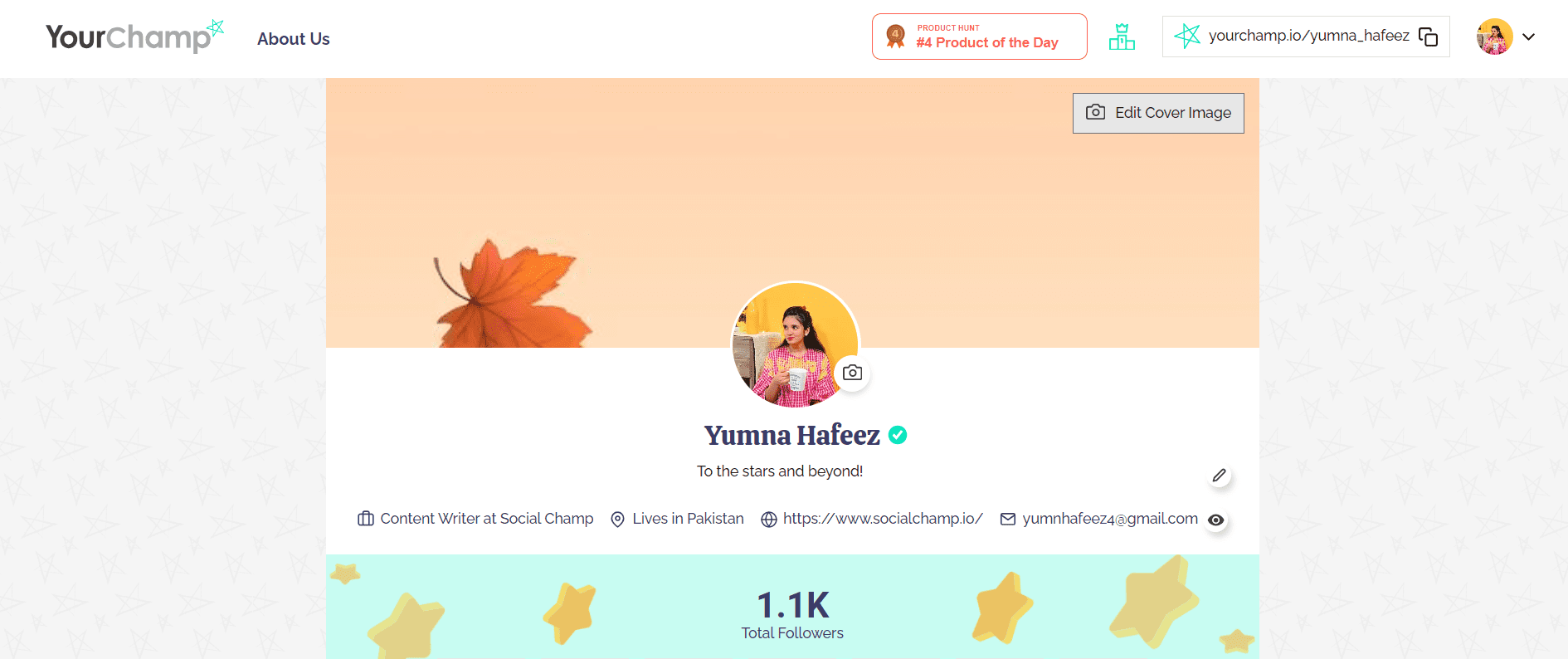Click the YourChamp logo
This screenshot has height=659, width=1568.
point(133,37)
